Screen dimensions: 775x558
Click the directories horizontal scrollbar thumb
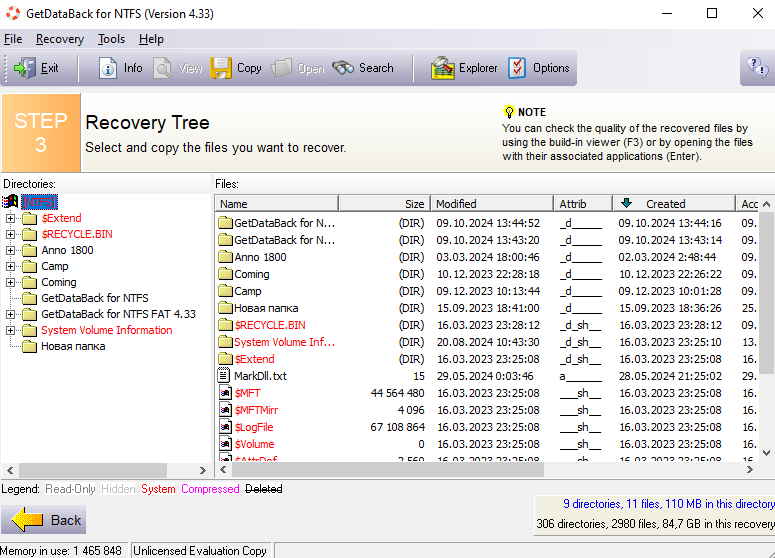pos(93,470)
